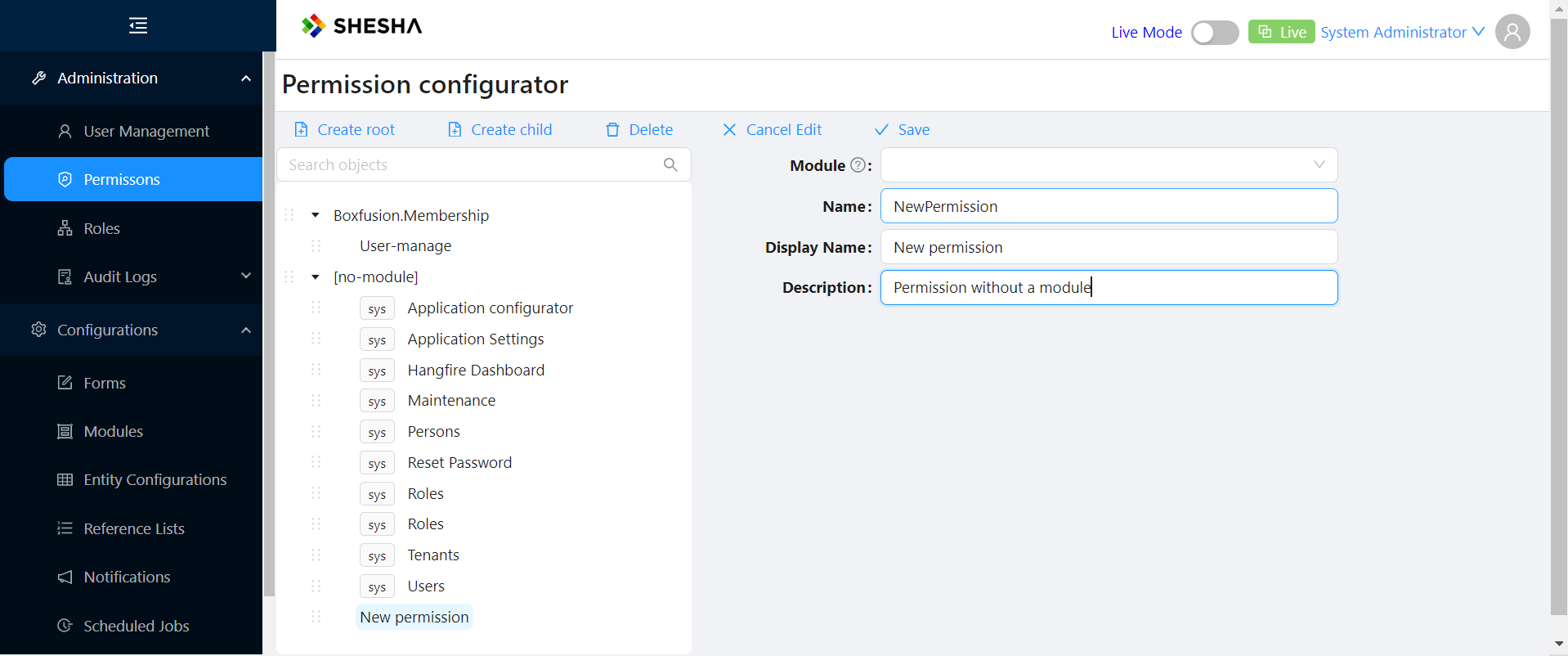Click drag handle beside Boxfusion.Membership
Viewport: 1568px width, 656px height.
point(289,215)
